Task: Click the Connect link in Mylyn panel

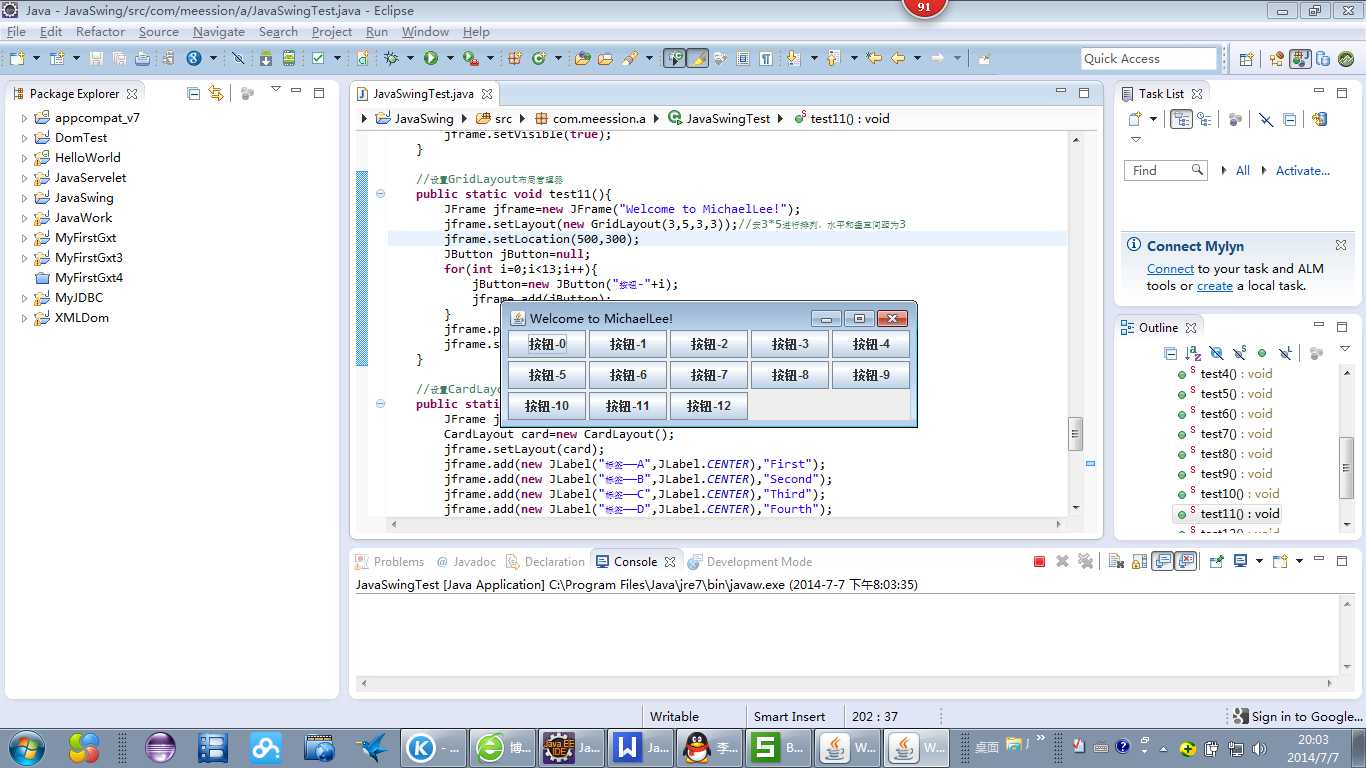Action: 1170,269
